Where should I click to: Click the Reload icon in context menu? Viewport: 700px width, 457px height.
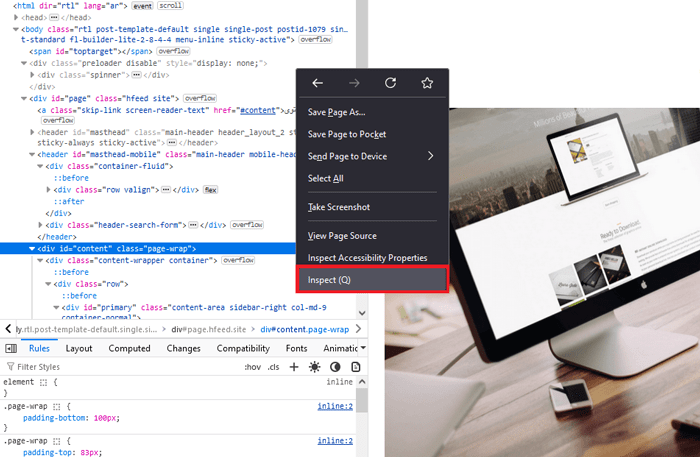tap(391, 83)
